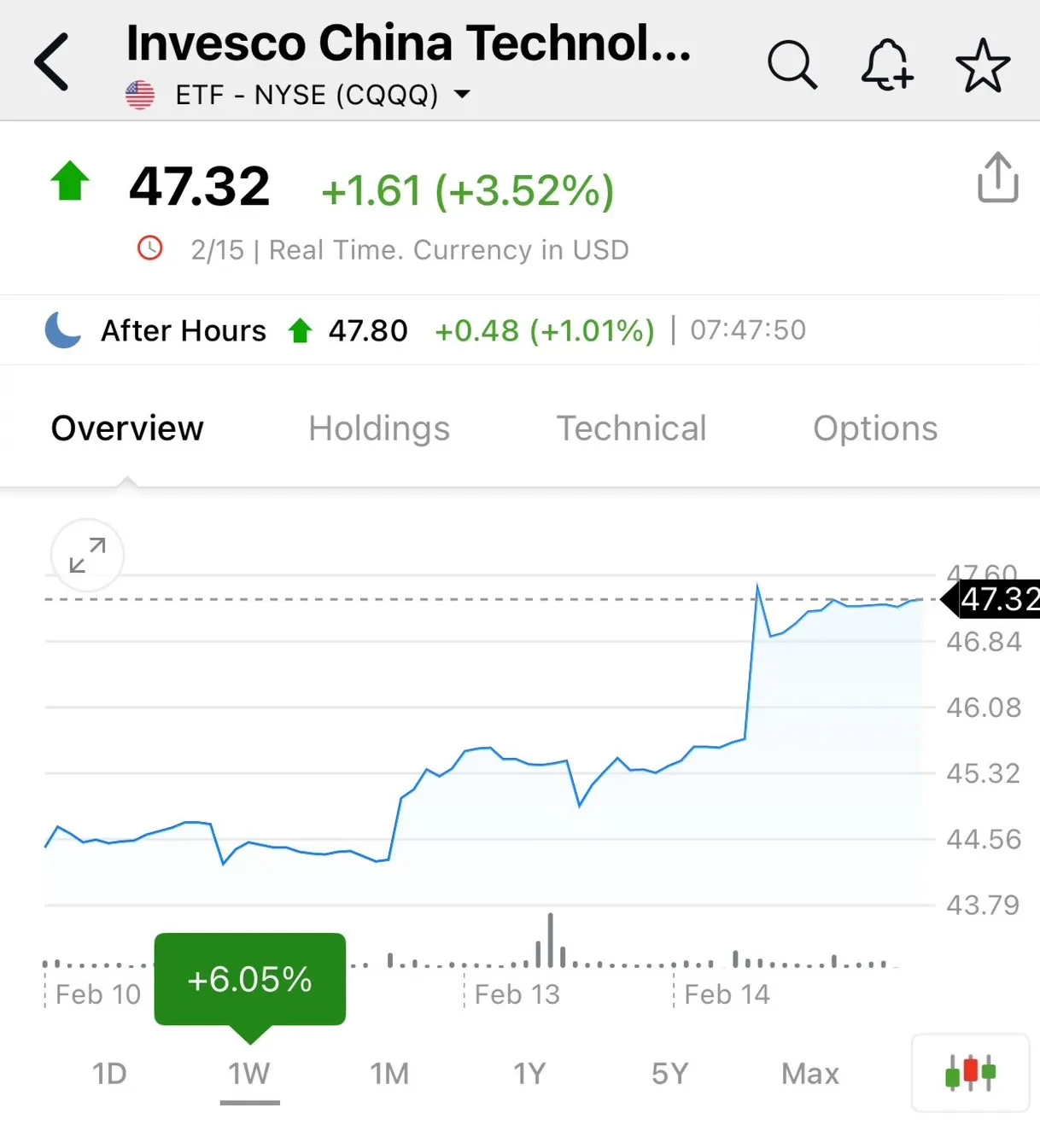Tap the US flag icon
This screenshot has width=1040, height=1148.
pos(140,95)
